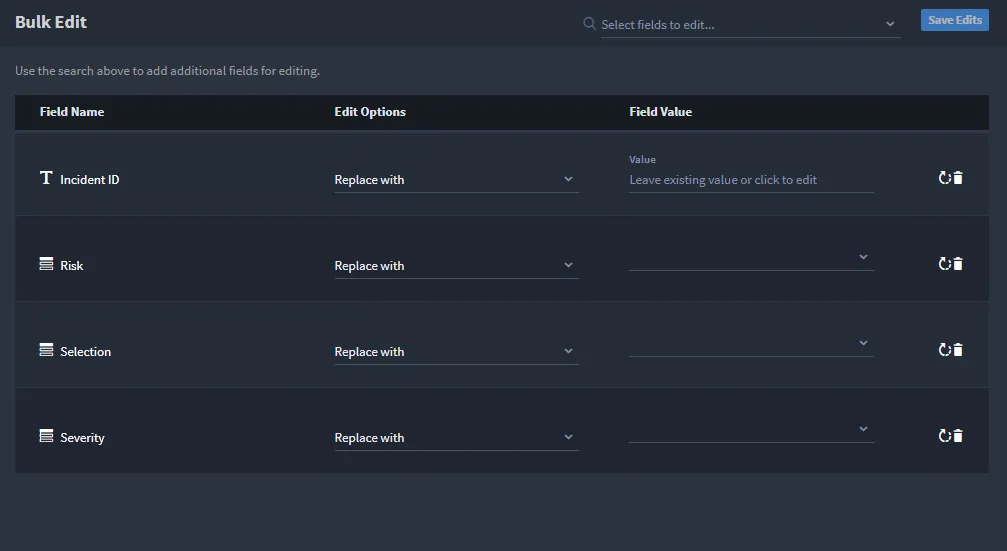Click the Incident ID field label

[x=90, y=180]
